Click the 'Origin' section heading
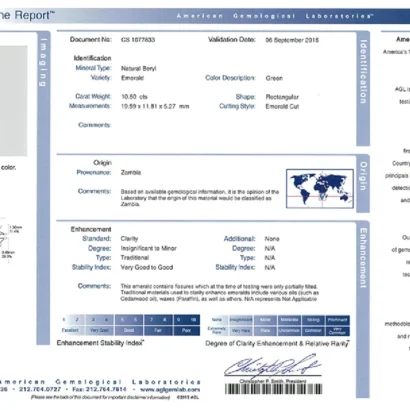 click(x=102, y=163)
